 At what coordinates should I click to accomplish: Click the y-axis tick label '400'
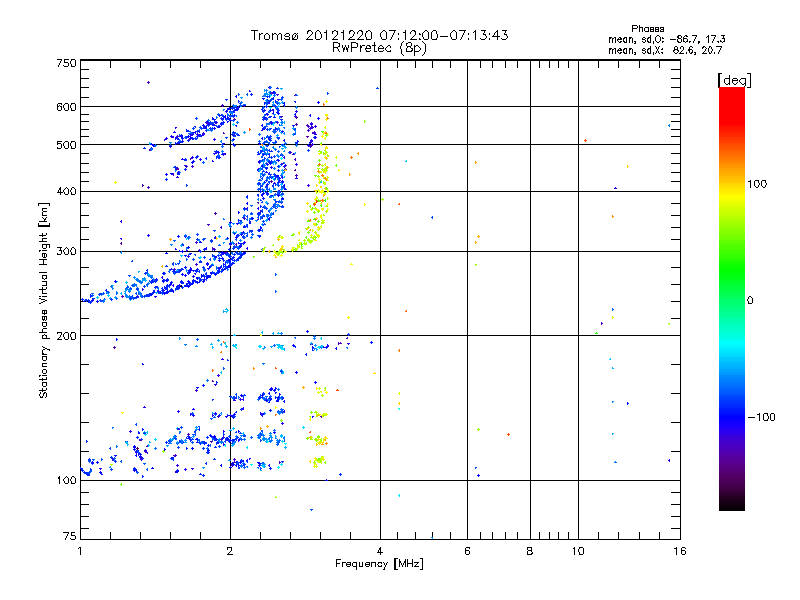(66, 192)
